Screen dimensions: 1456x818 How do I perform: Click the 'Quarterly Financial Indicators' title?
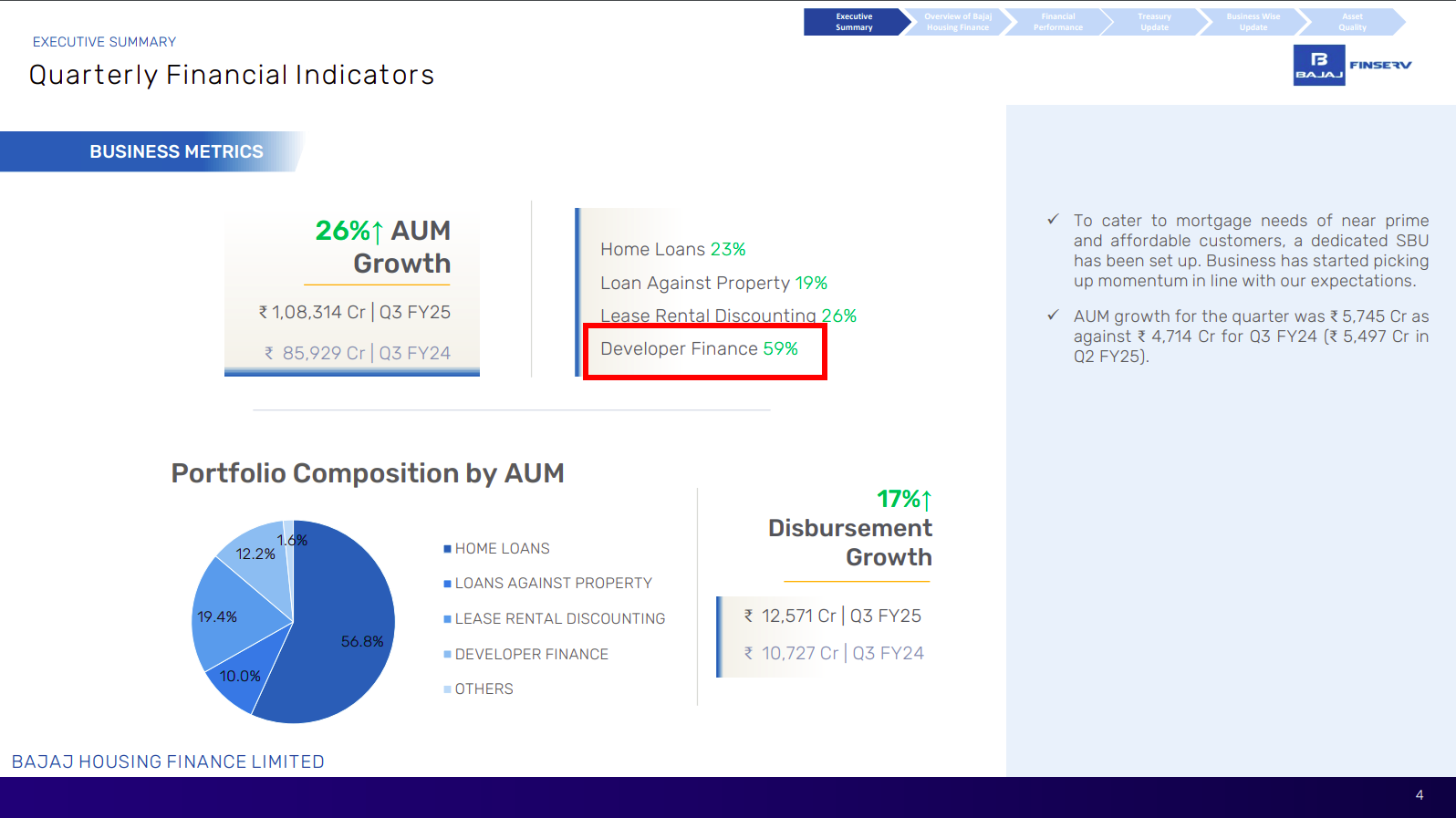[232, 75]
